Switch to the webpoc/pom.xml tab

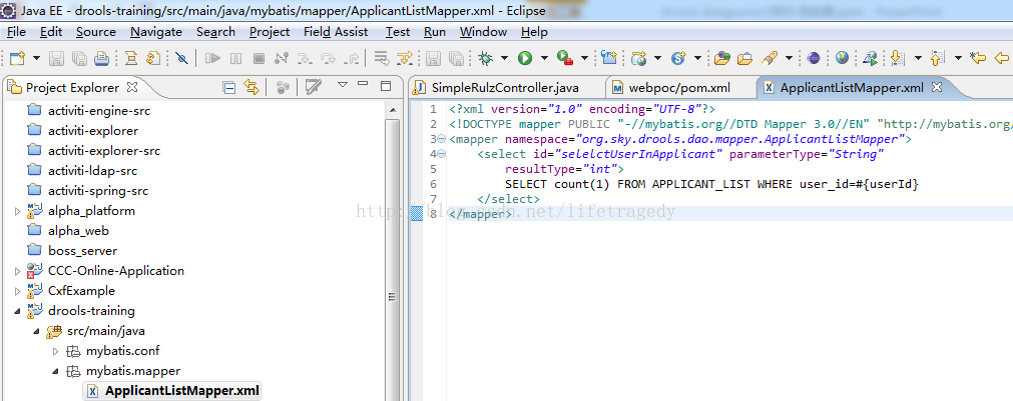(680, 87)
